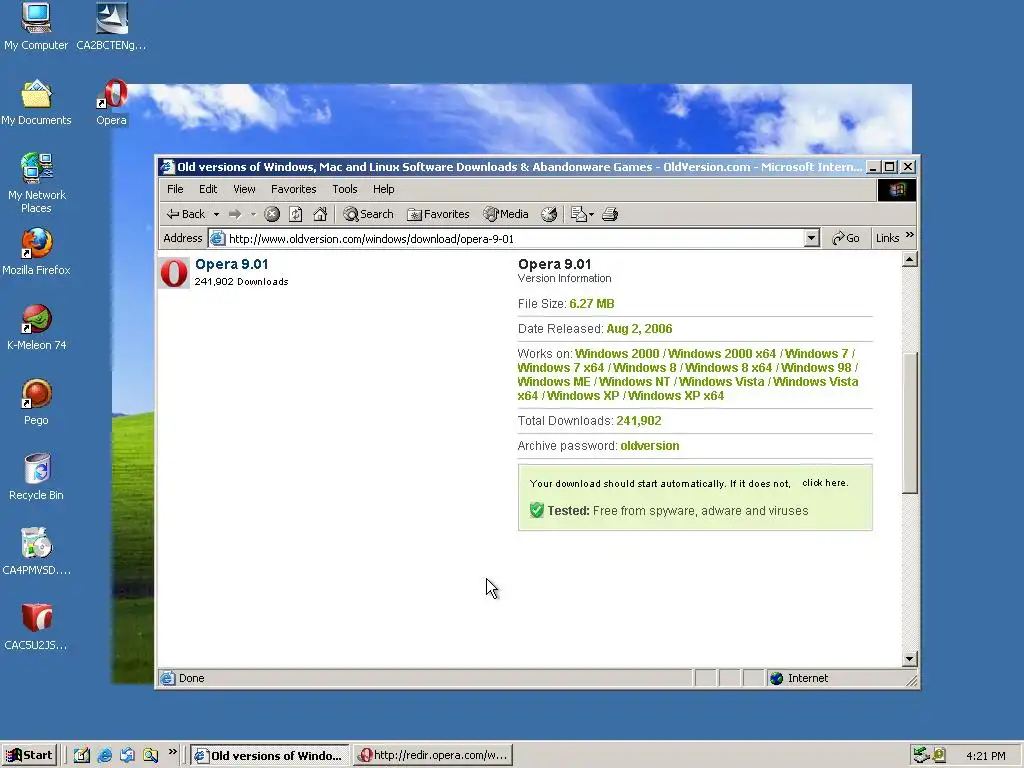Click the Windows 2000 compatibility link

click(617, 354)
